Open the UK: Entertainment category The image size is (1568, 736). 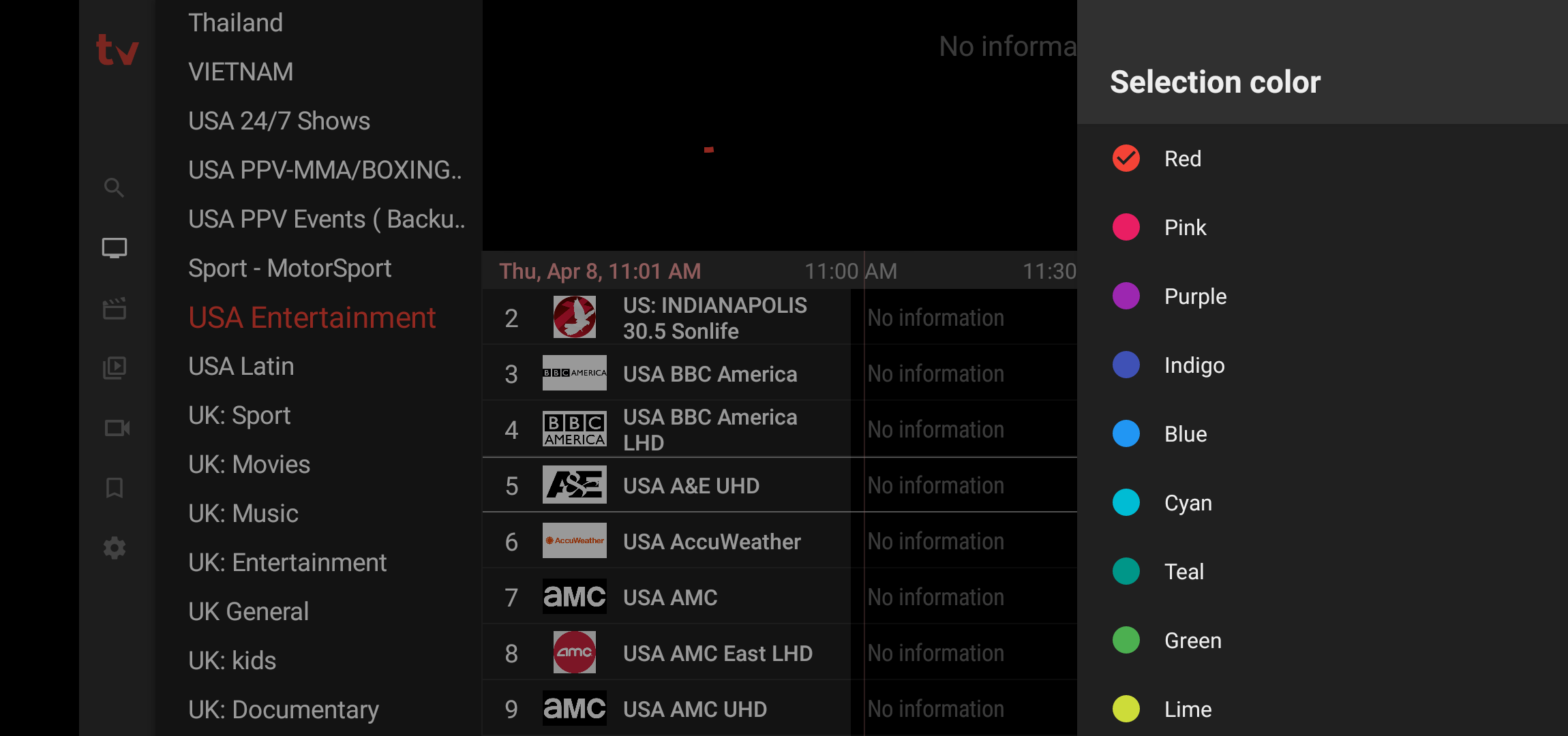tap(319, 563)
